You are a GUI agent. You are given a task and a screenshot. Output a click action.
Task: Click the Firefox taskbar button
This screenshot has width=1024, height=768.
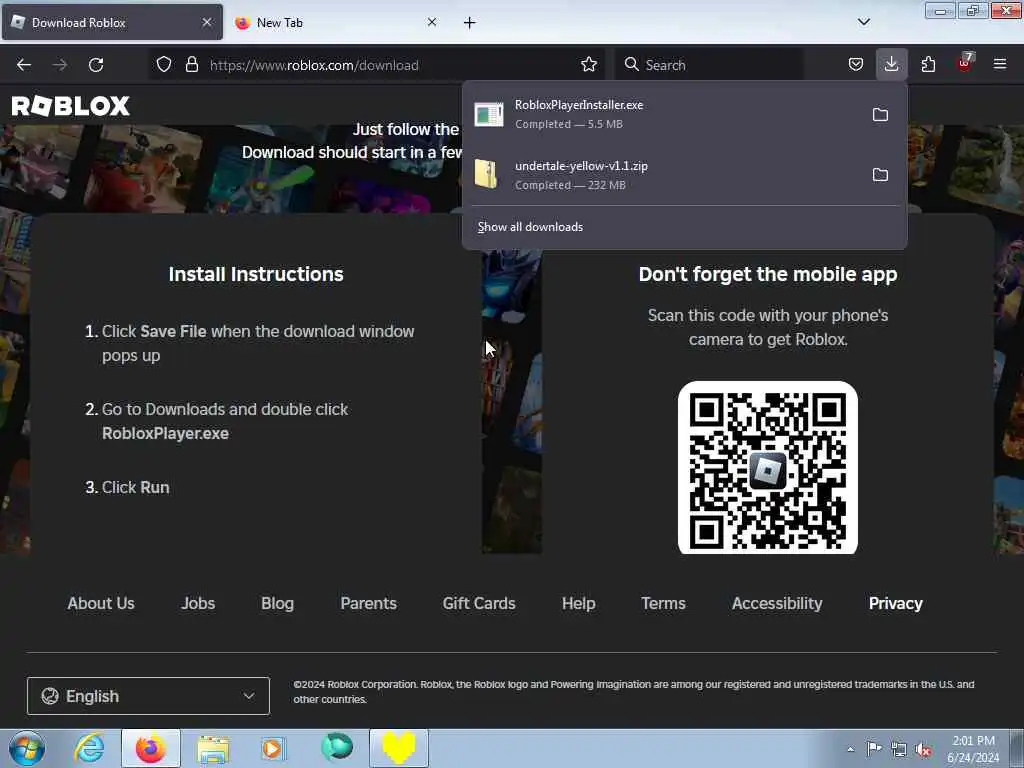tap(150, 748)
